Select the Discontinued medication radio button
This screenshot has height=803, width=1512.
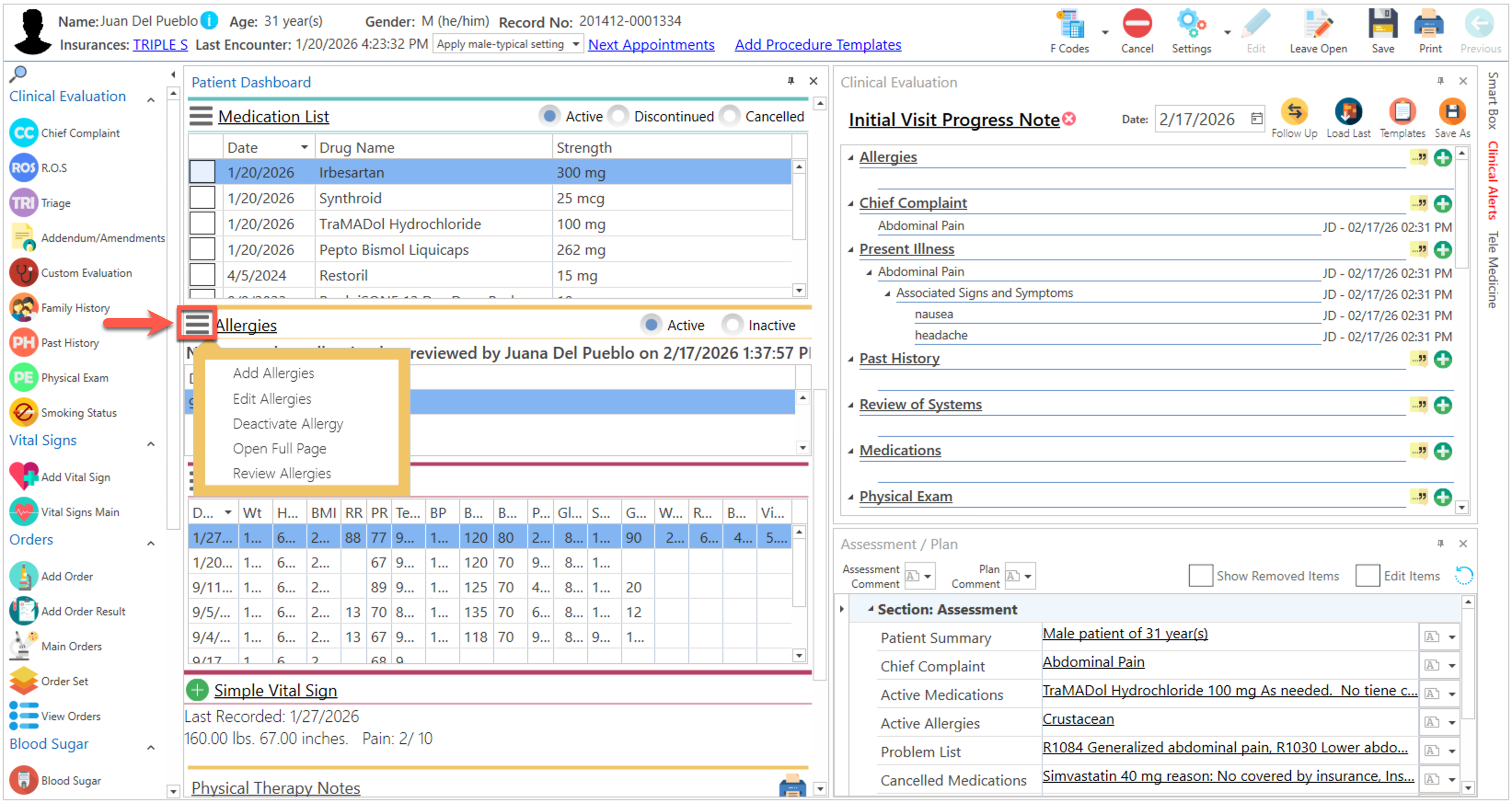click(x=619, y=116)
